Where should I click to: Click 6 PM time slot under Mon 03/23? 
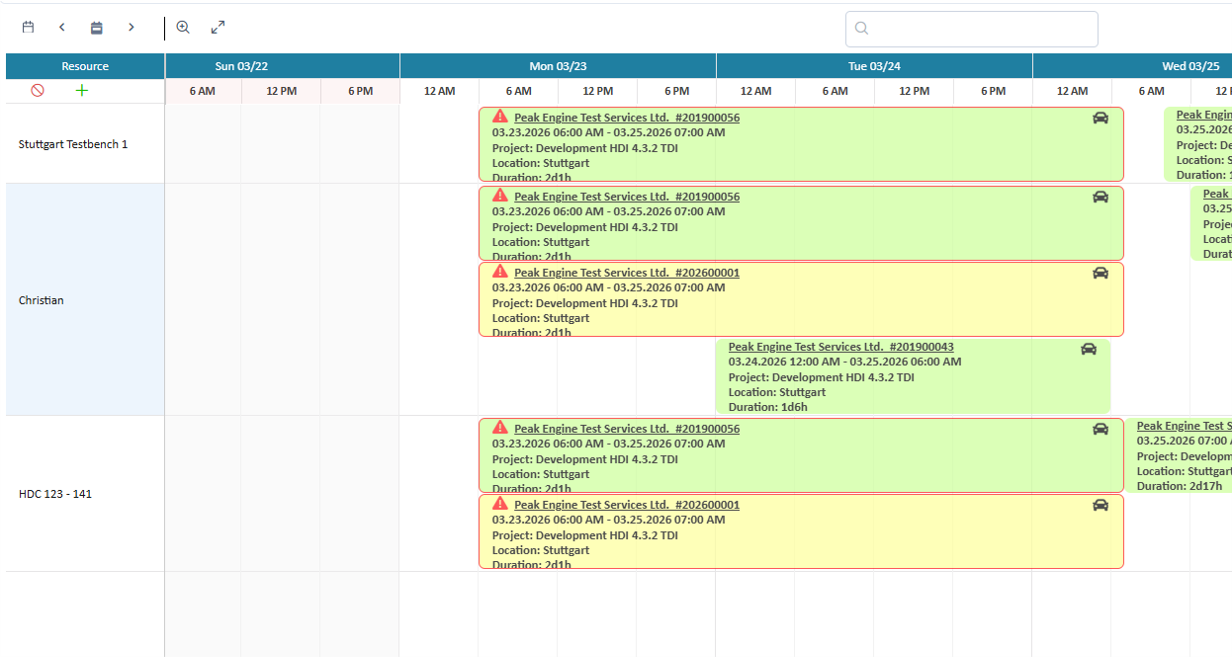tap(677, 91)
